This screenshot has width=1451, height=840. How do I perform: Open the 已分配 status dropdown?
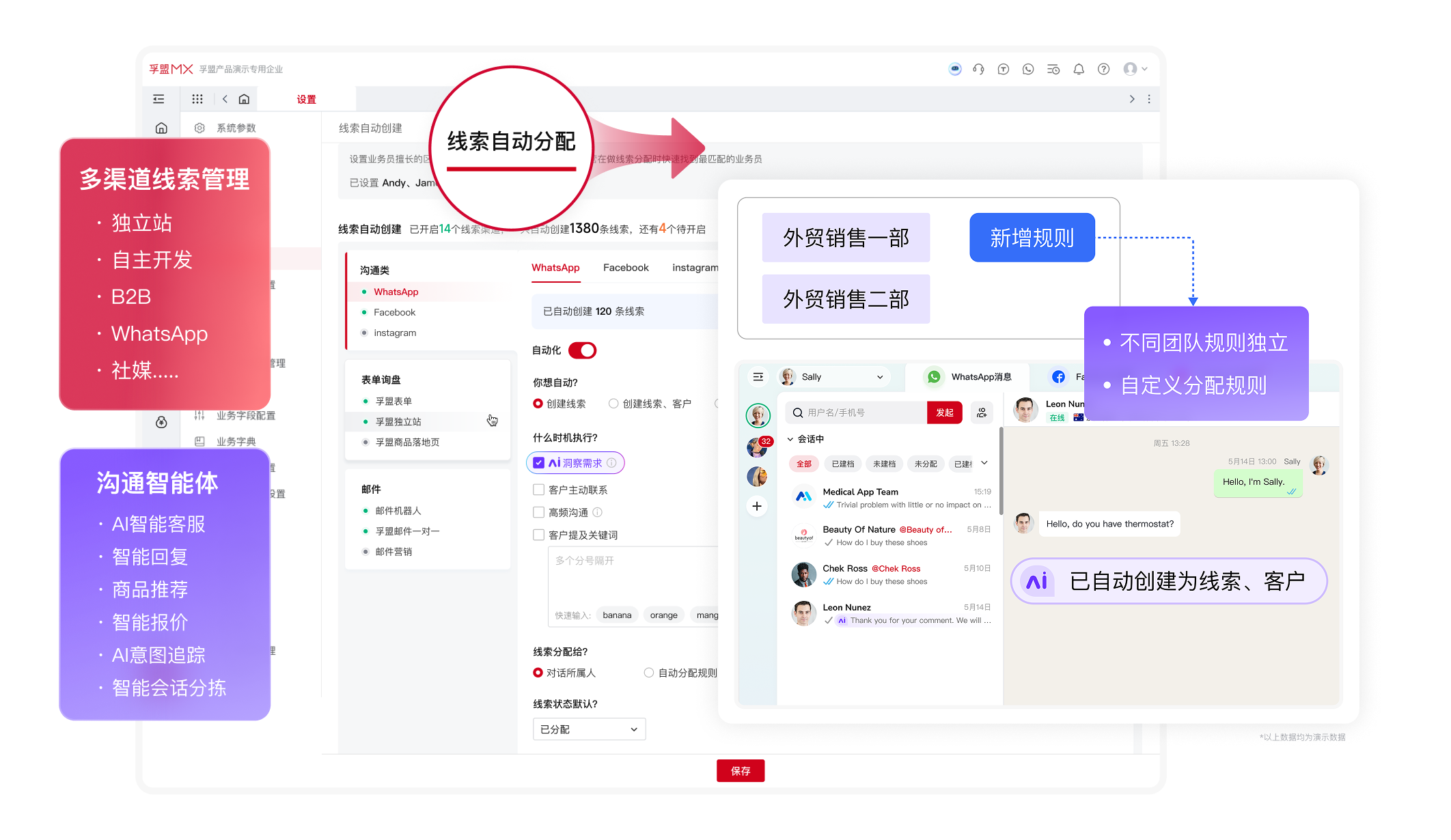pos(589,729)
